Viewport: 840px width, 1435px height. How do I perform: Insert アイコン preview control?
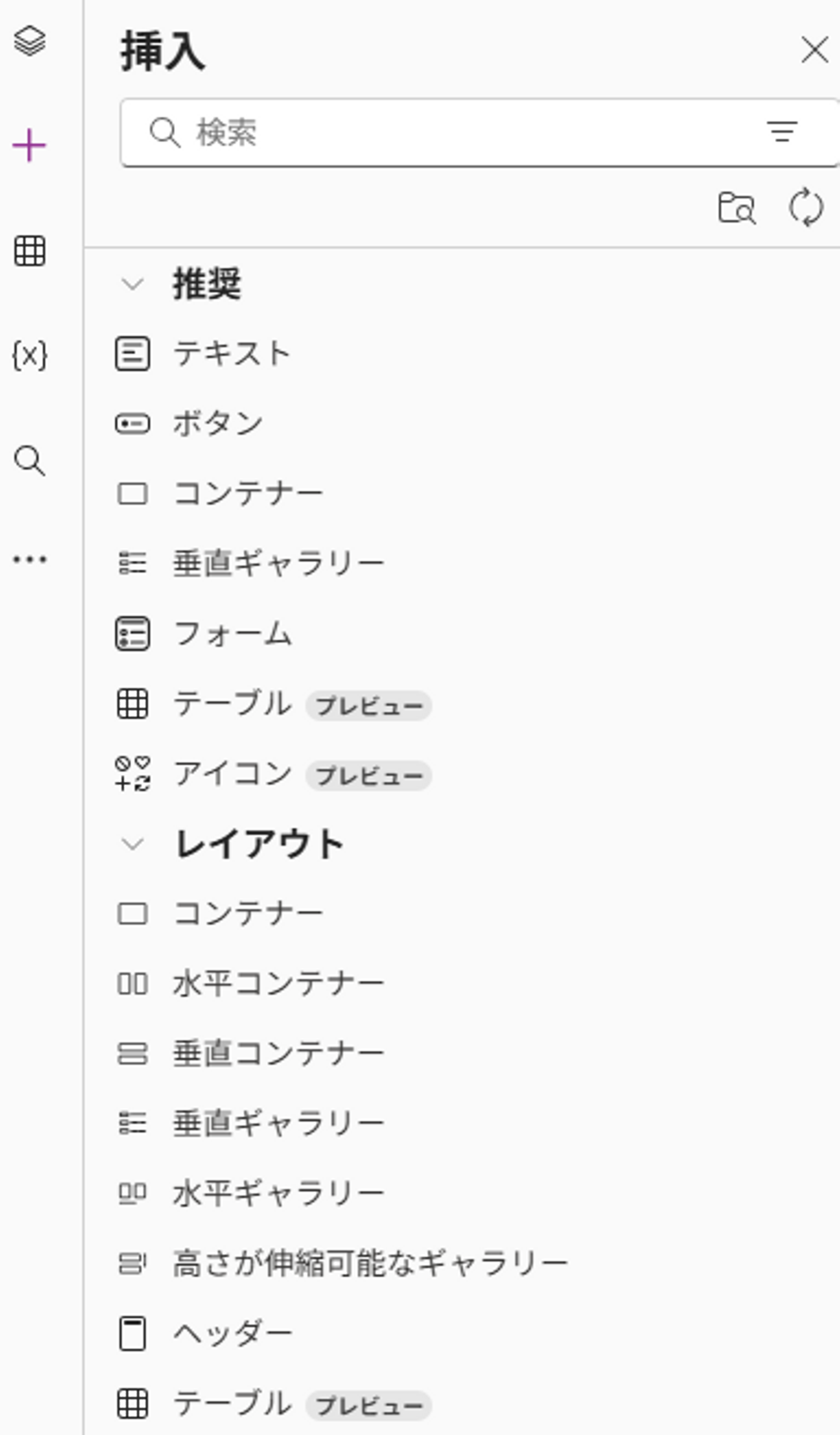pyautogui.click(x=232, y=774)
